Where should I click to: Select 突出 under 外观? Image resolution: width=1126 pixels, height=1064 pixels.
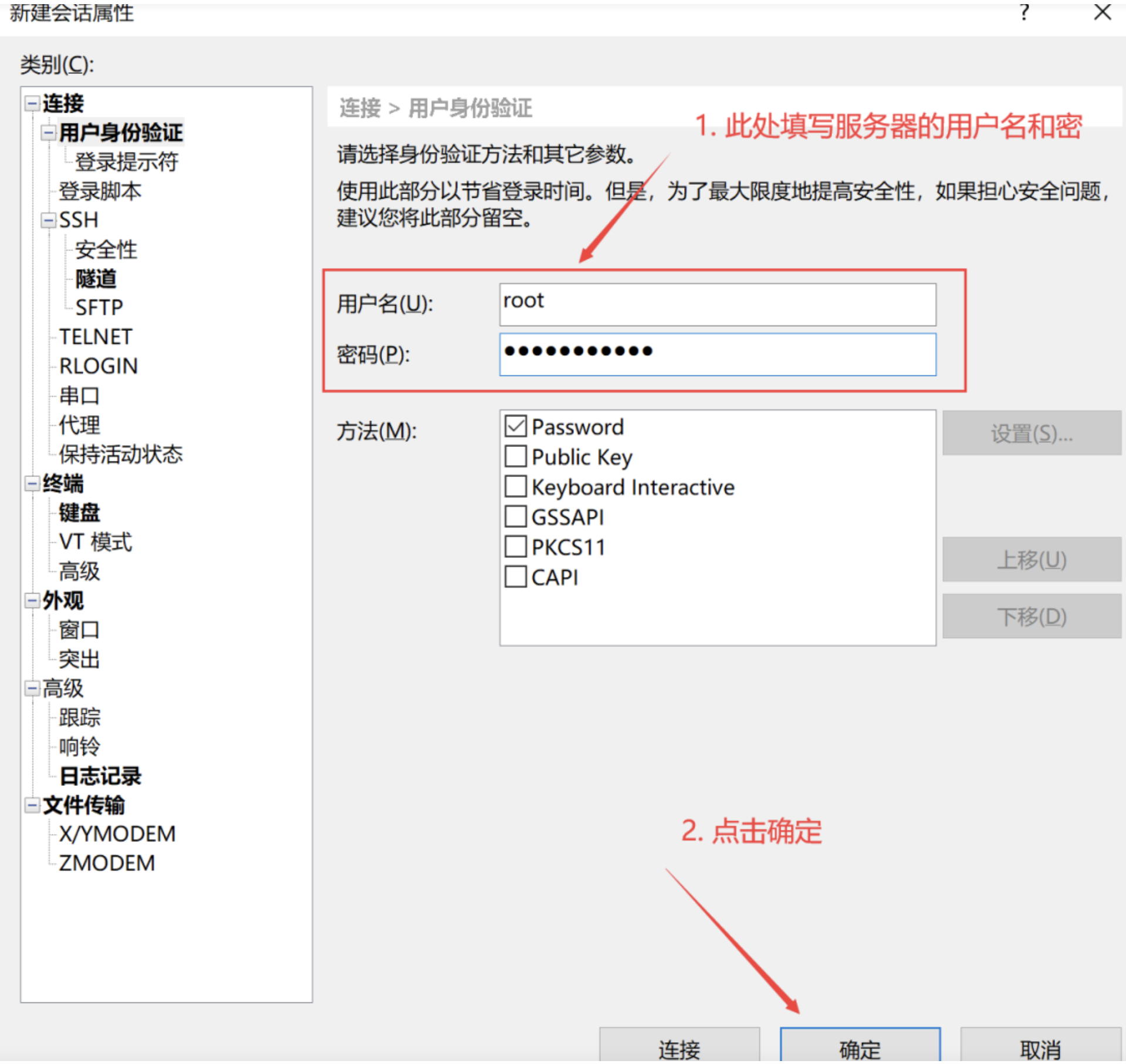[x=79, y=660]
